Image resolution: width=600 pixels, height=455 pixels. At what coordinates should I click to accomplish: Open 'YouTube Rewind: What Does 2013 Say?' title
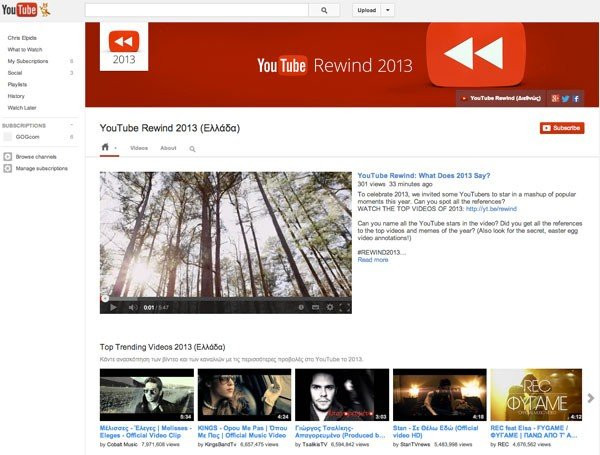424,176
